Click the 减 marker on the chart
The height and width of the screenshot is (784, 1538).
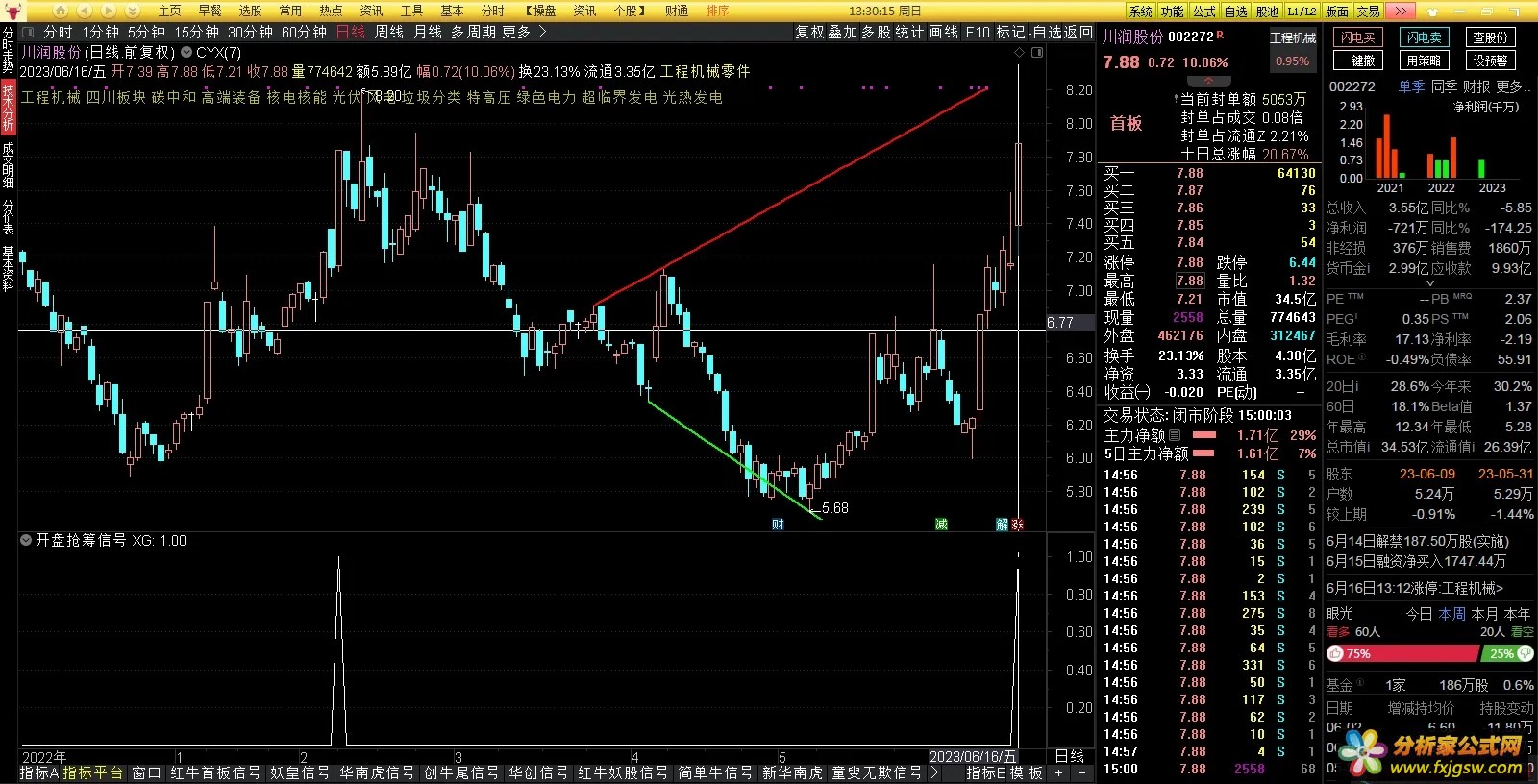941,525
